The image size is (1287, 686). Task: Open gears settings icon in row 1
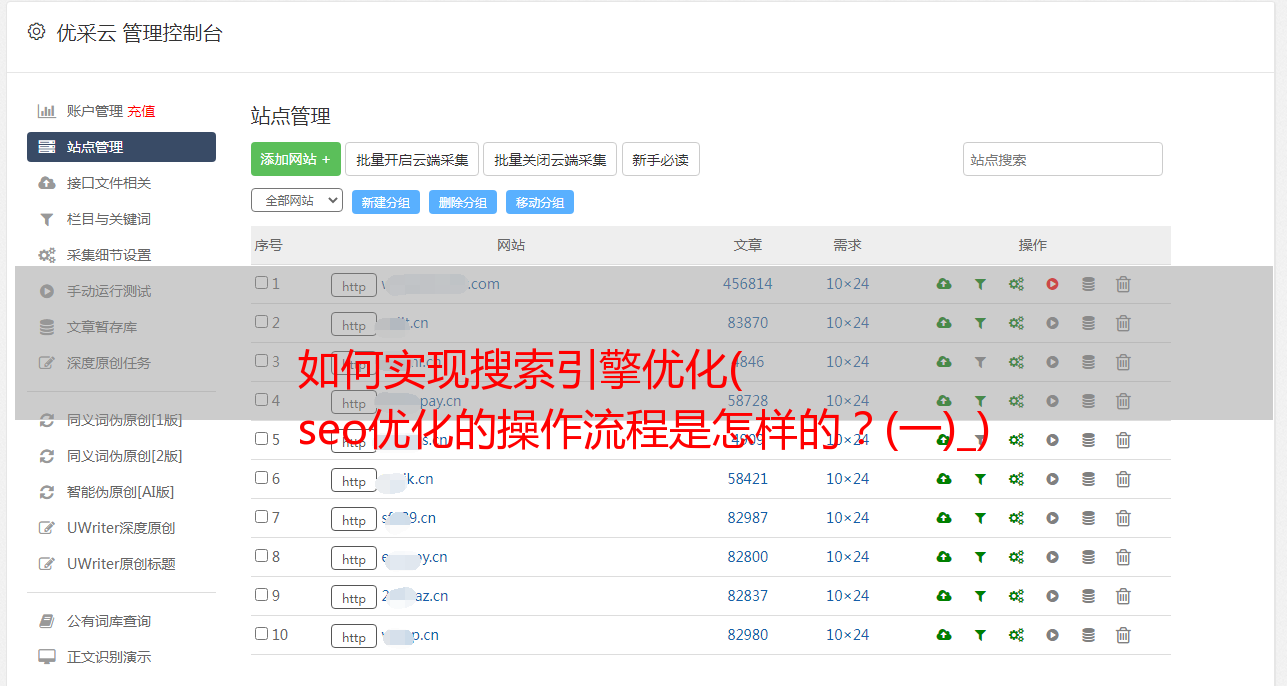tap(1016, 284)
